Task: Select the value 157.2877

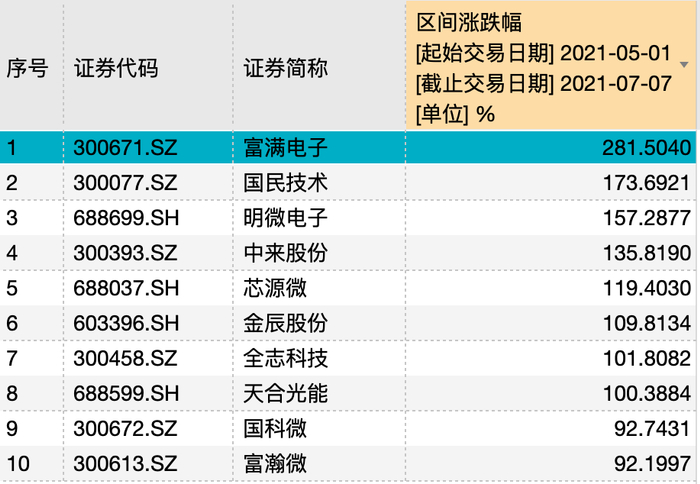Action: coord(646,218)
